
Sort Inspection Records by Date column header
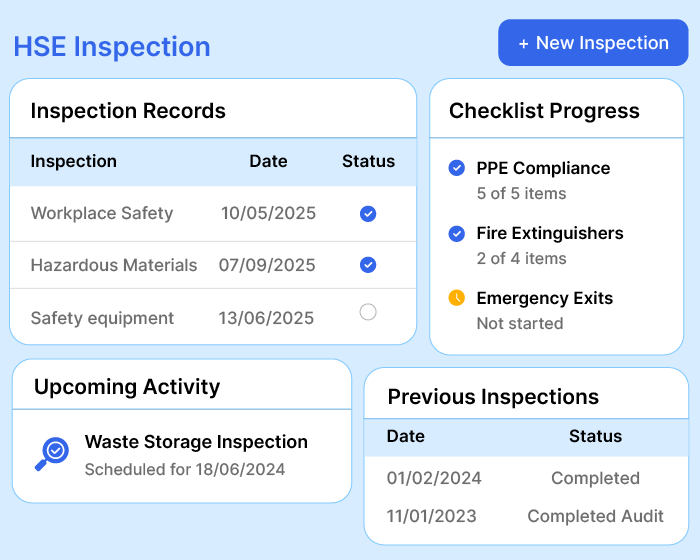pos(268,161)
